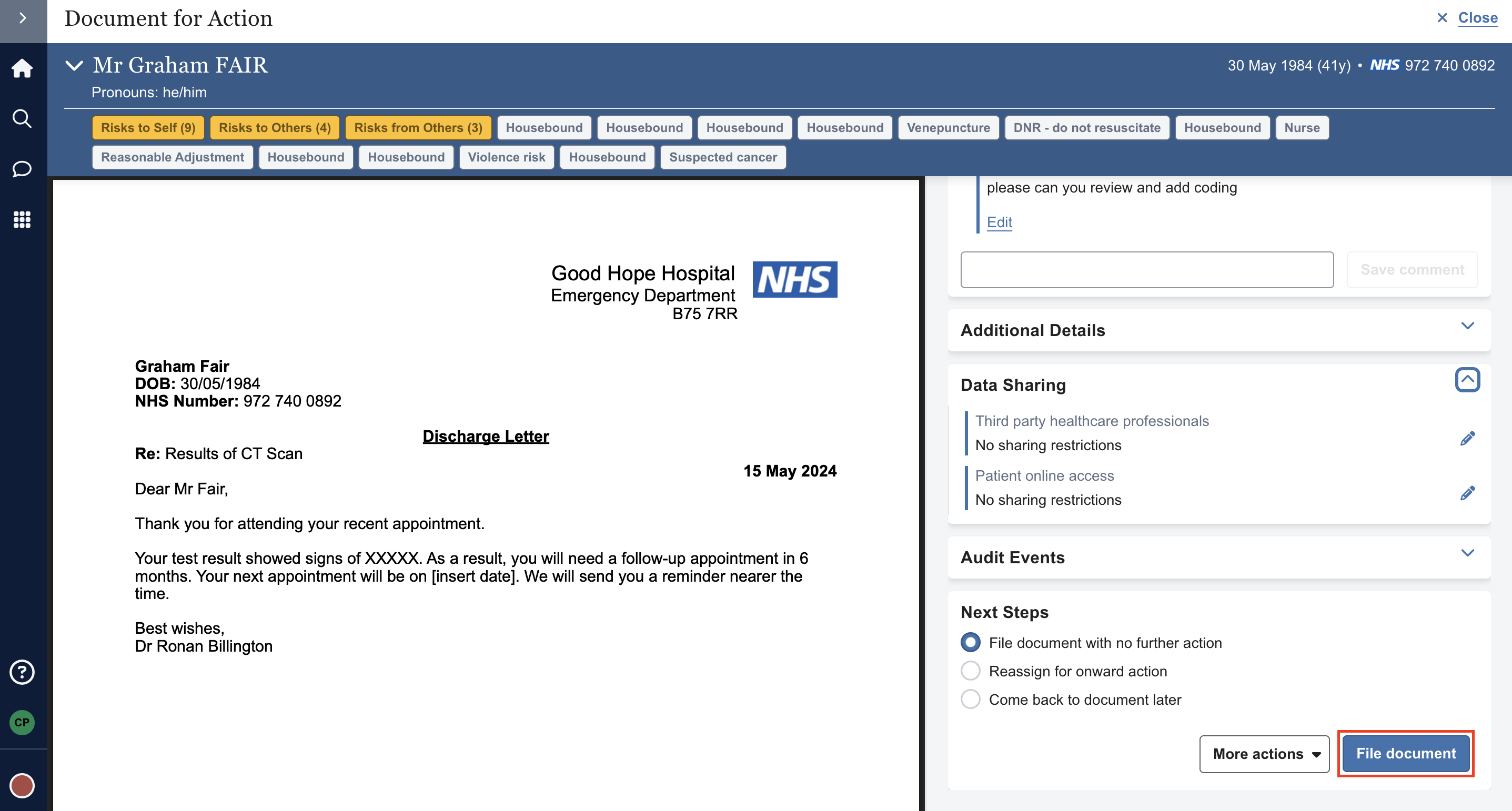Open the apps grid icon

22,219
